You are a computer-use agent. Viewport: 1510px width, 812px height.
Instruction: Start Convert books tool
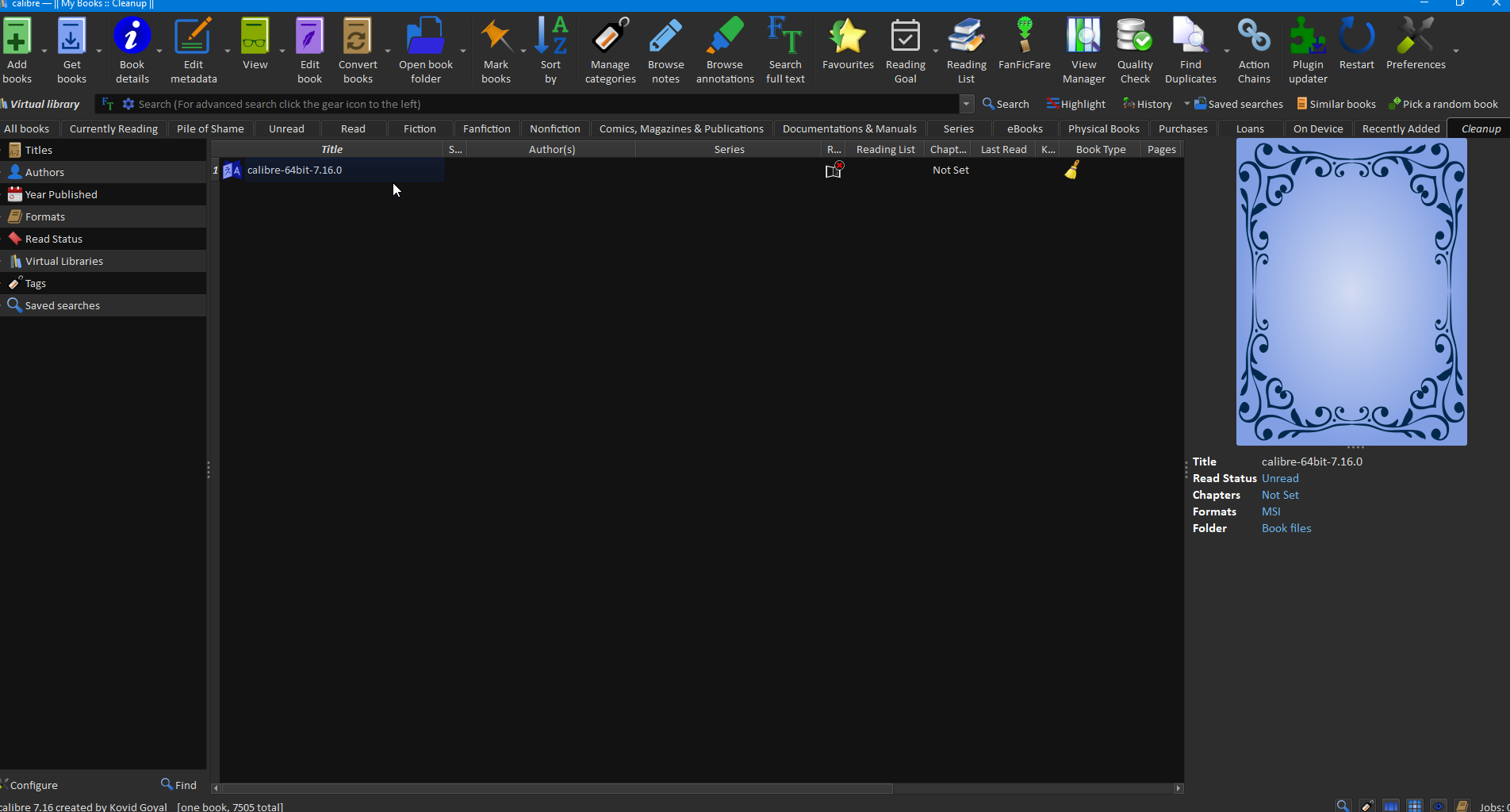tap(358, 50)
